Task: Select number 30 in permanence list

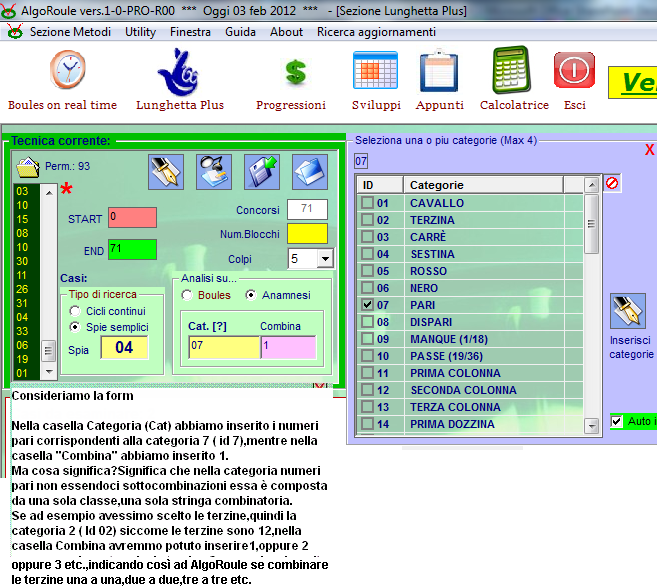Action: (x=22, y=261)
